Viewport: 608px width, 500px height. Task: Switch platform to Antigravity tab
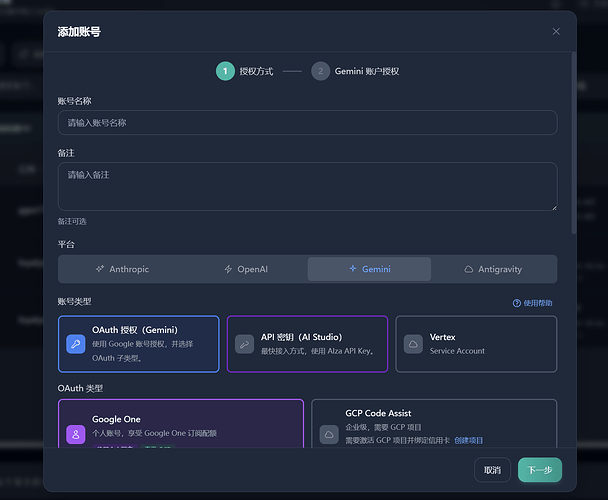(x=493, y=269)
